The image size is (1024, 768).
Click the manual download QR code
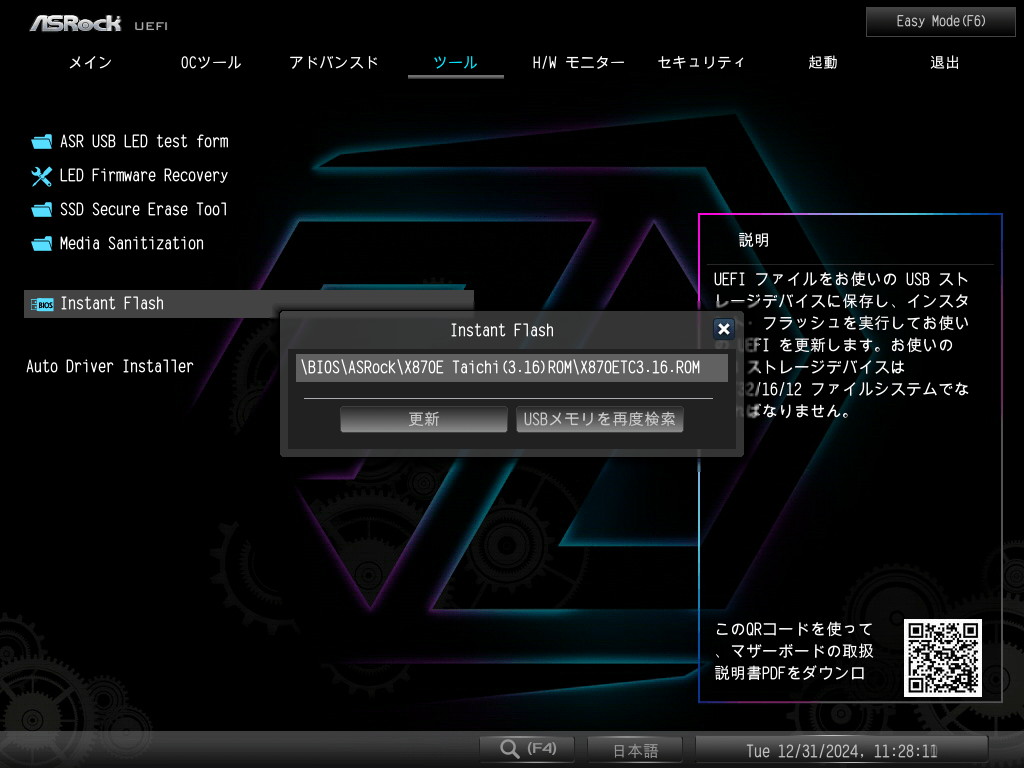point(942,658)
